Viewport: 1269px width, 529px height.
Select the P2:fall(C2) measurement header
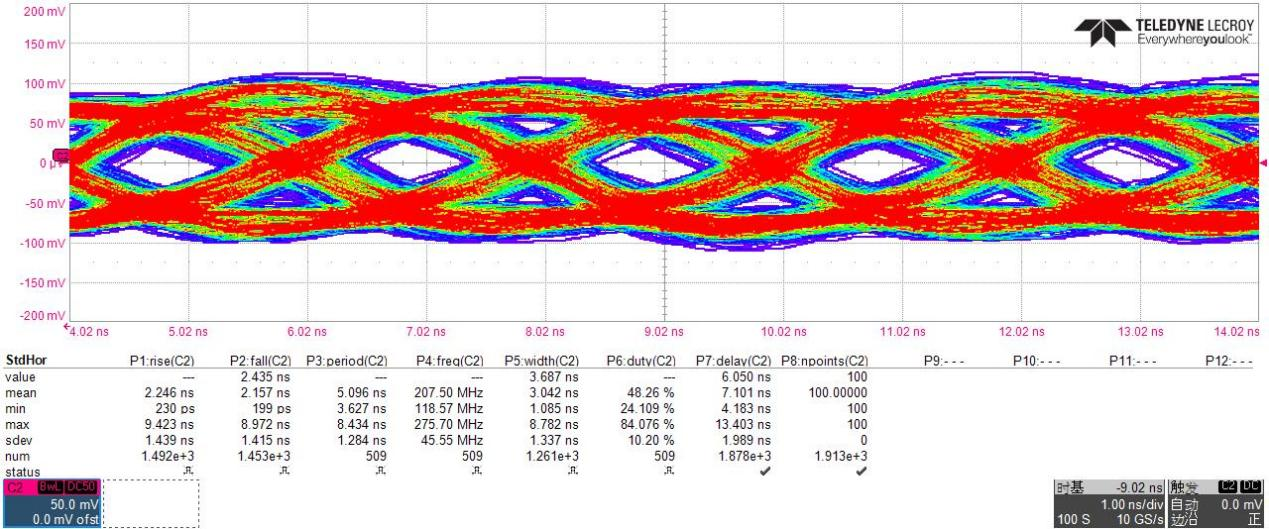pos(262,359)
